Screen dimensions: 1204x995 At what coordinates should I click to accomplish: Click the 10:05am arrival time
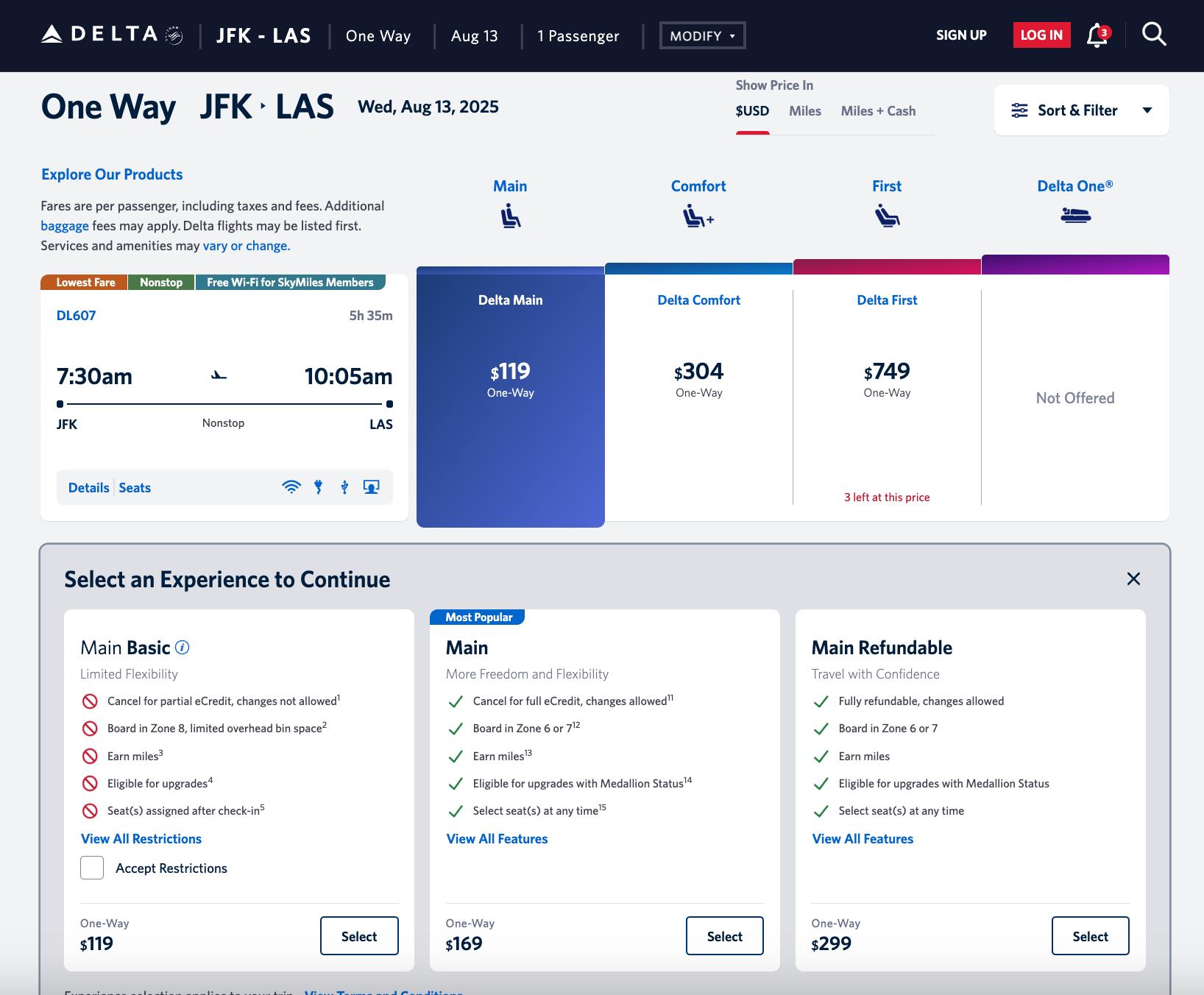[349, 376]
